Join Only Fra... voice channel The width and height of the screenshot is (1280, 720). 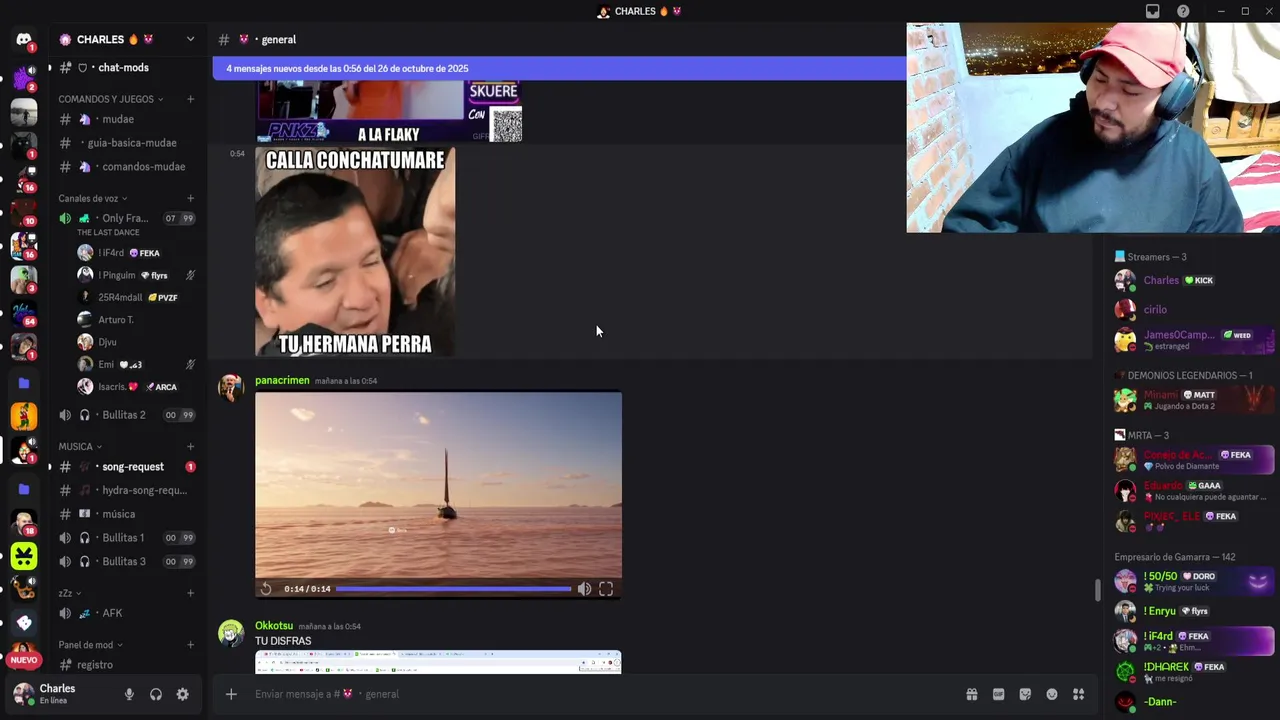click(127, 218)
